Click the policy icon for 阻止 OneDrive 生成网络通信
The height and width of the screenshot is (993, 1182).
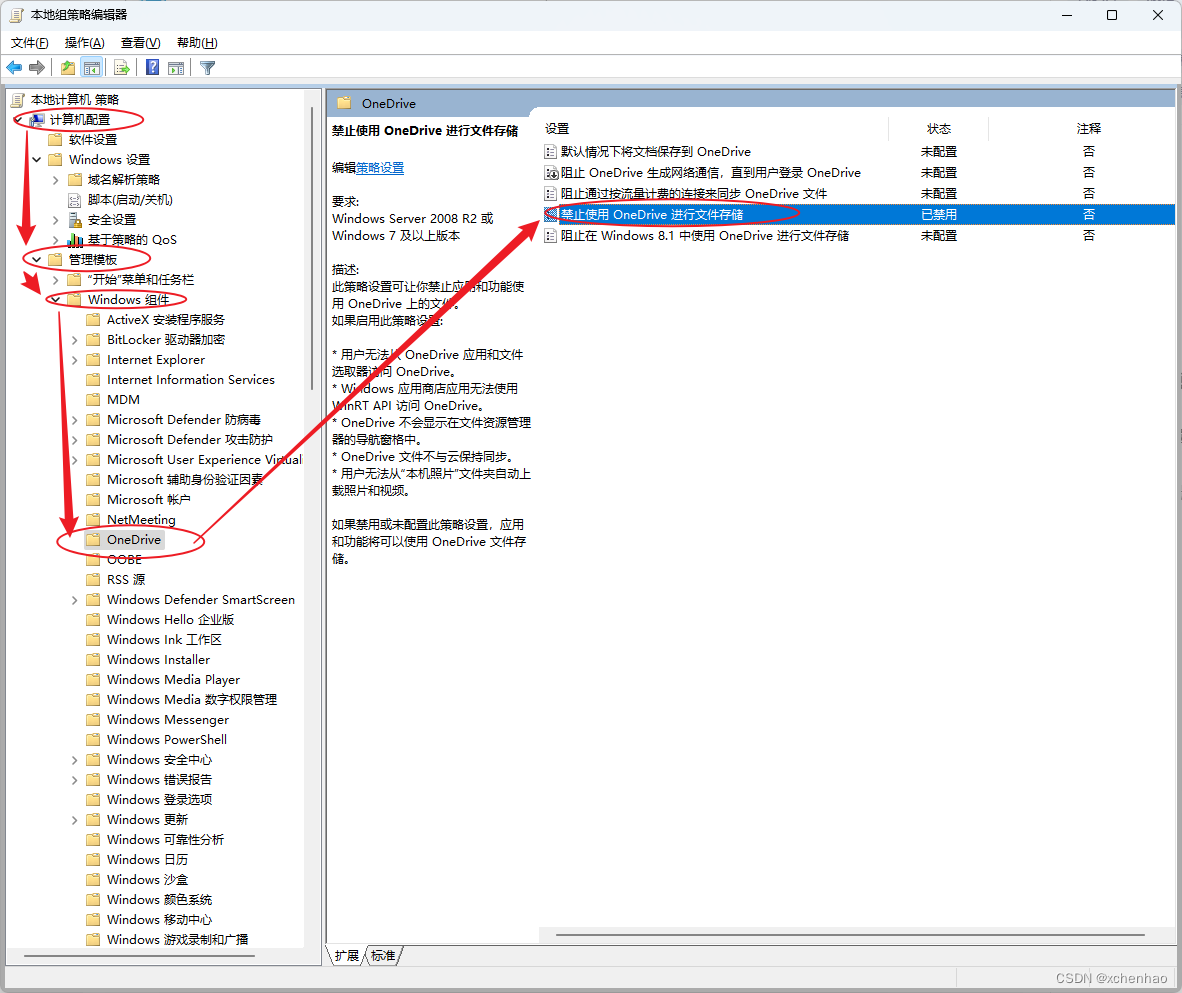pyautogui.click(x=551, y=173)
